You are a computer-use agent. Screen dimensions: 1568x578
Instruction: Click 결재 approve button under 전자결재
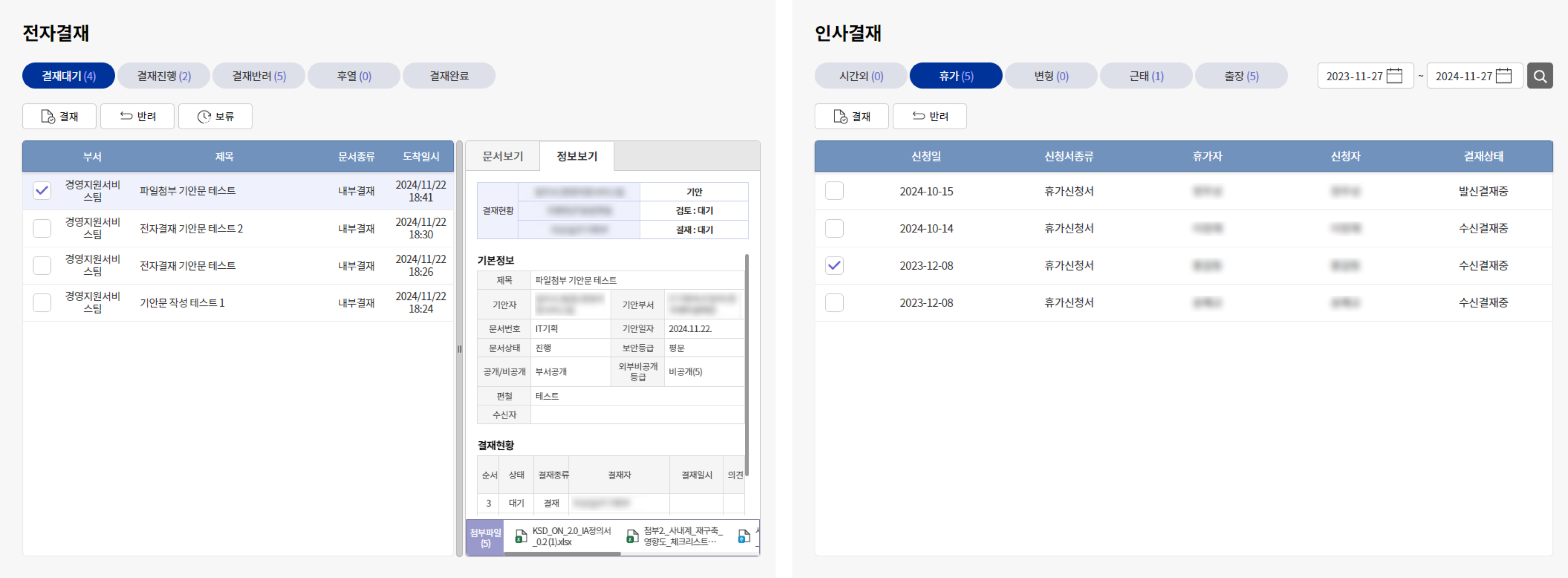coord(59,116)
